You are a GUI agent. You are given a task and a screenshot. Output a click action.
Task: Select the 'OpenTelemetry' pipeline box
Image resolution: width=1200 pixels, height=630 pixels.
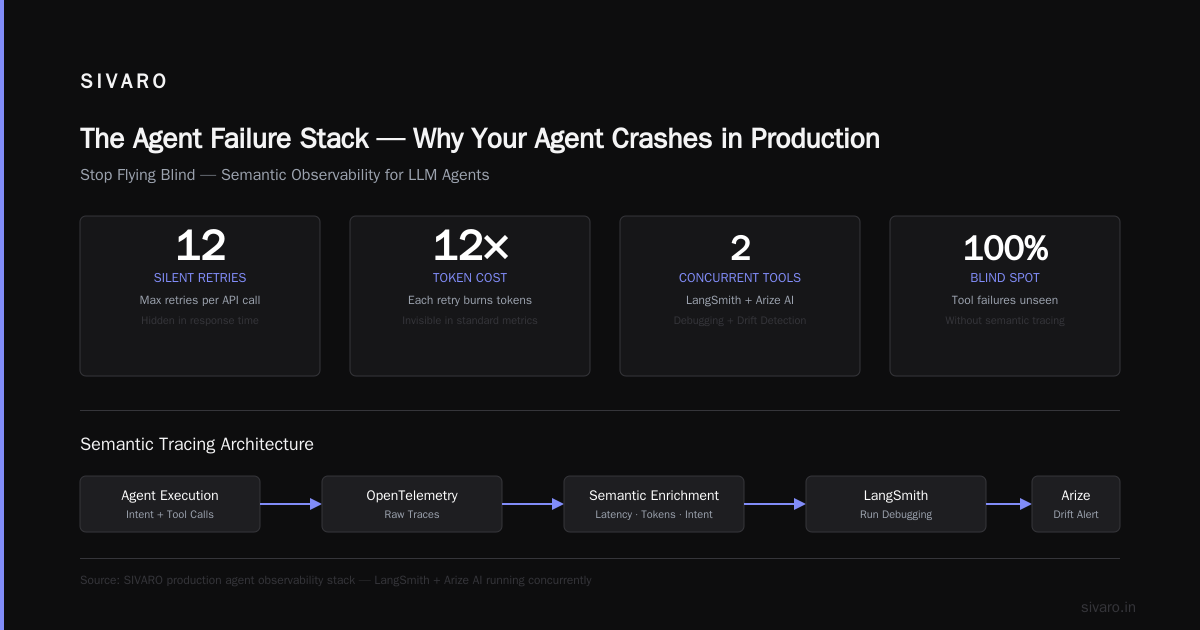coord(412,504)
